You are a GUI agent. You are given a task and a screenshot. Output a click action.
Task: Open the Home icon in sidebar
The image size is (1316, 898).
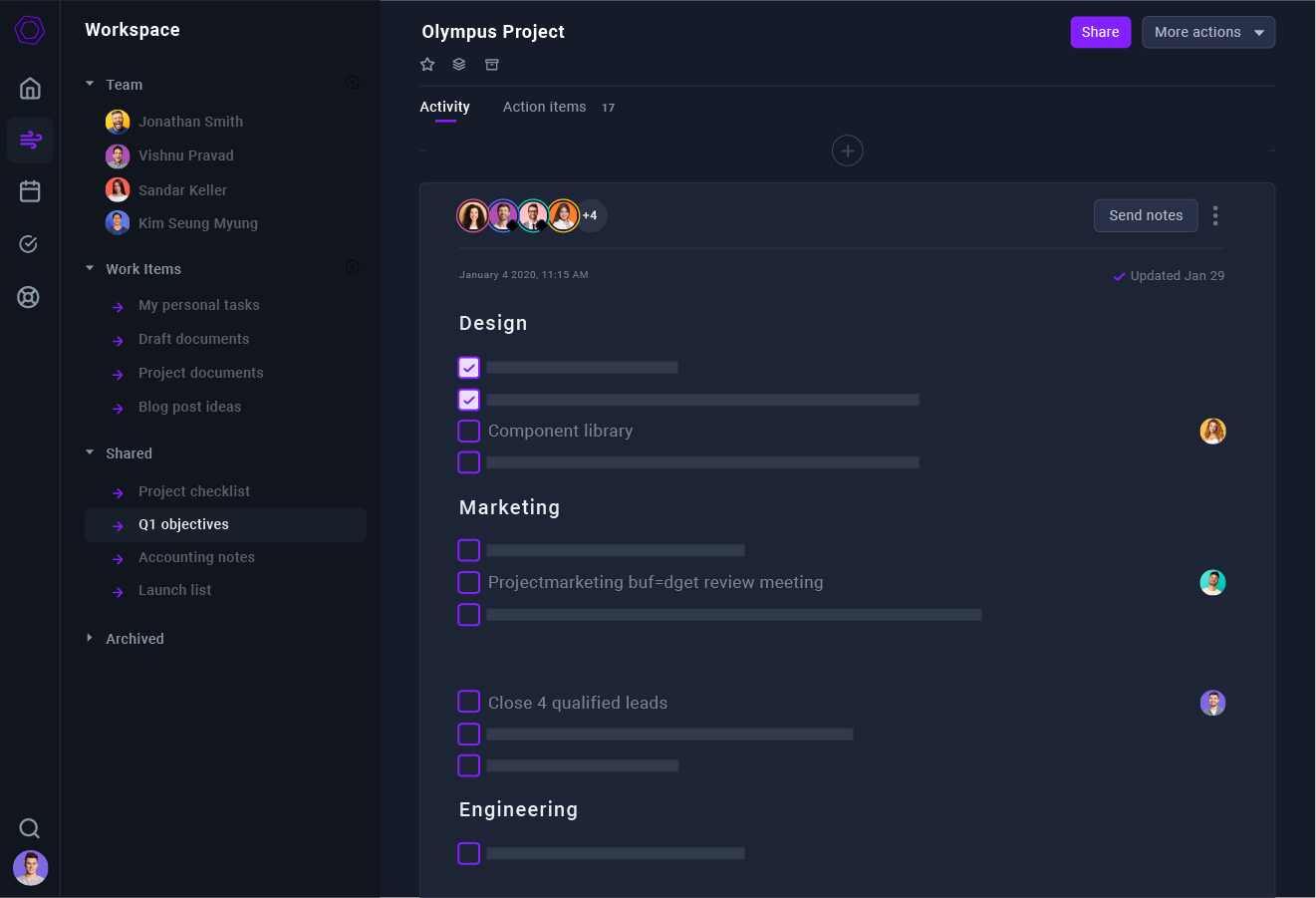pyautogui.click(x=30, y=88)
